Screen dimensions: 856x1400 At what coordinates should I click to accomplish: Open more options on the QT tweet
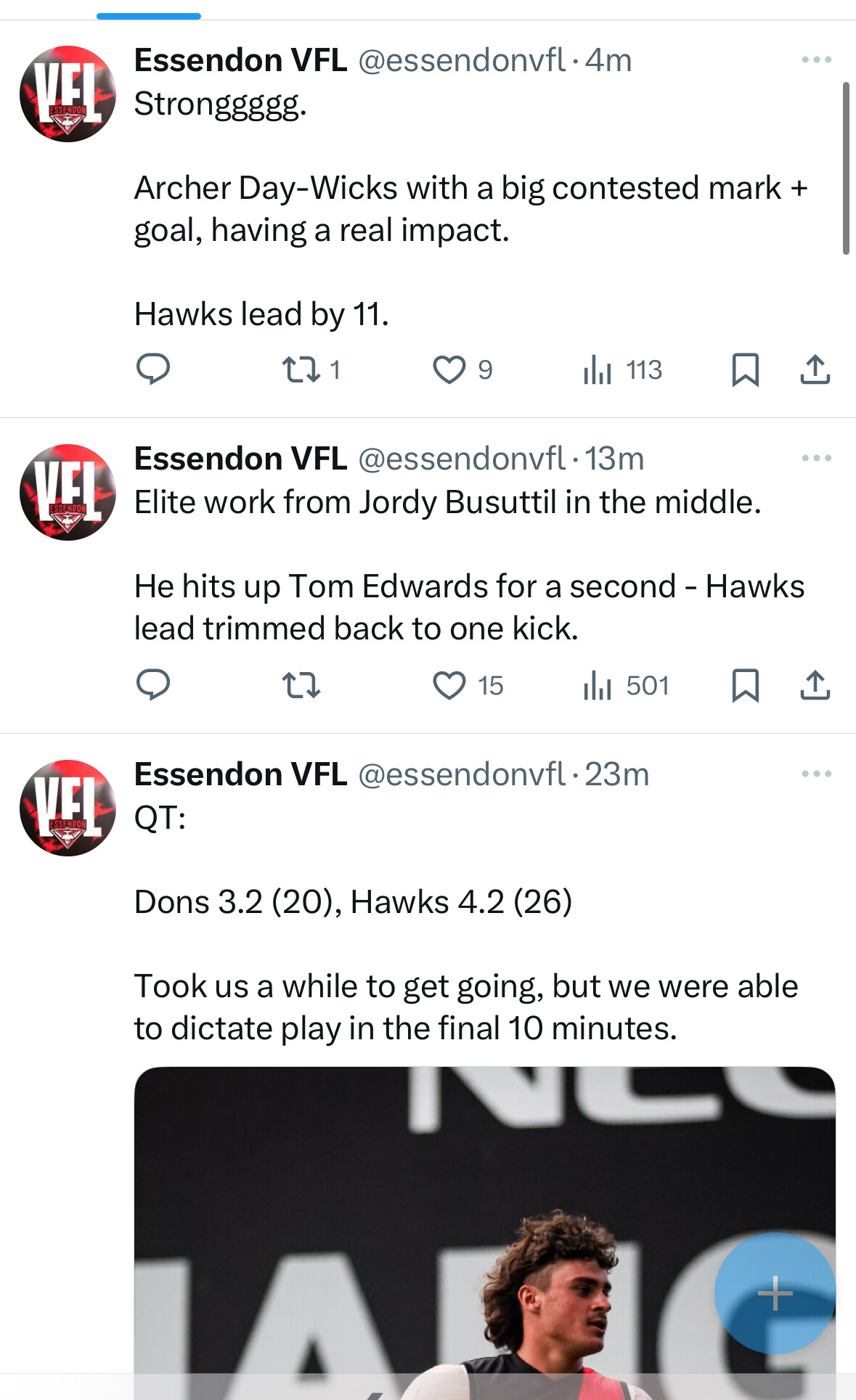[816, 774]
